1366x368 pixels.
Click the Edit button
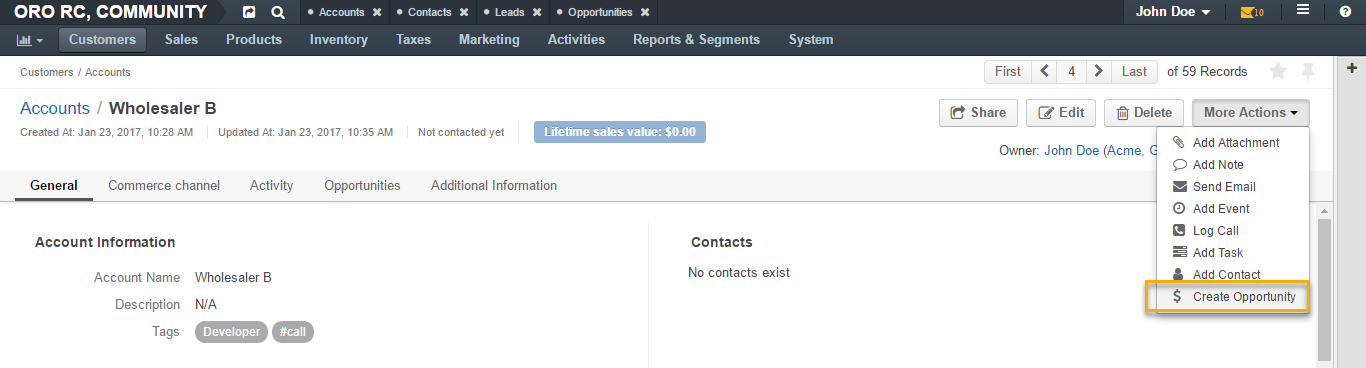pos(1061,113)
